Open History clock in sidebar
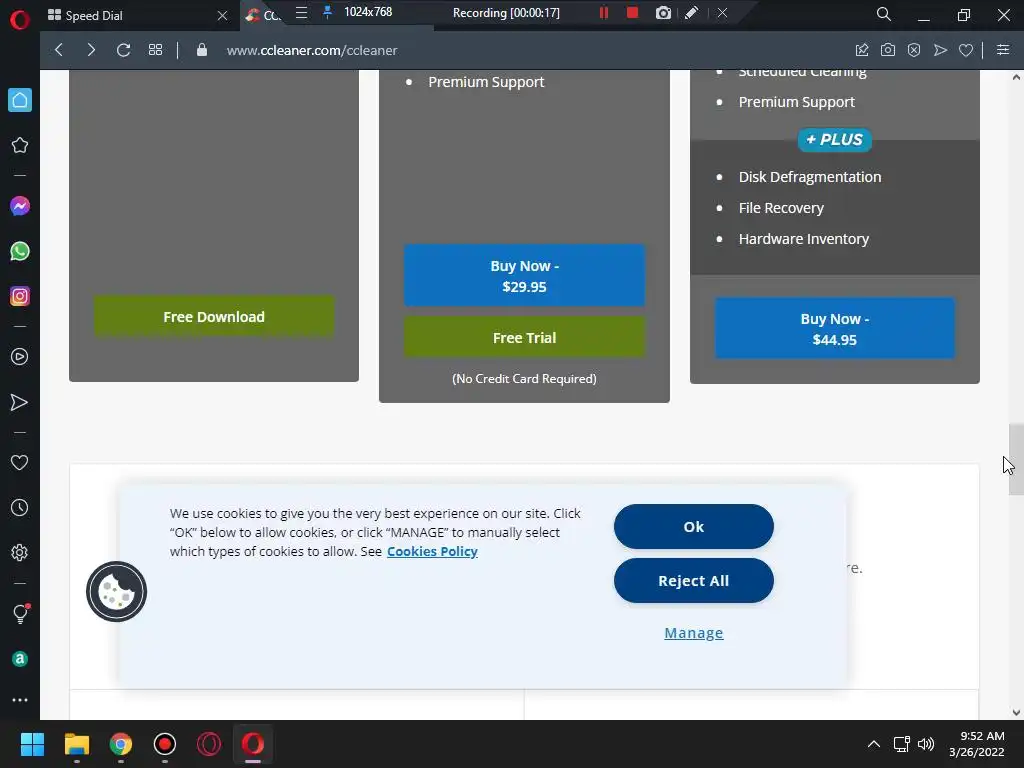The height and width of the screenshot is (768, 1024). point(20,507)
